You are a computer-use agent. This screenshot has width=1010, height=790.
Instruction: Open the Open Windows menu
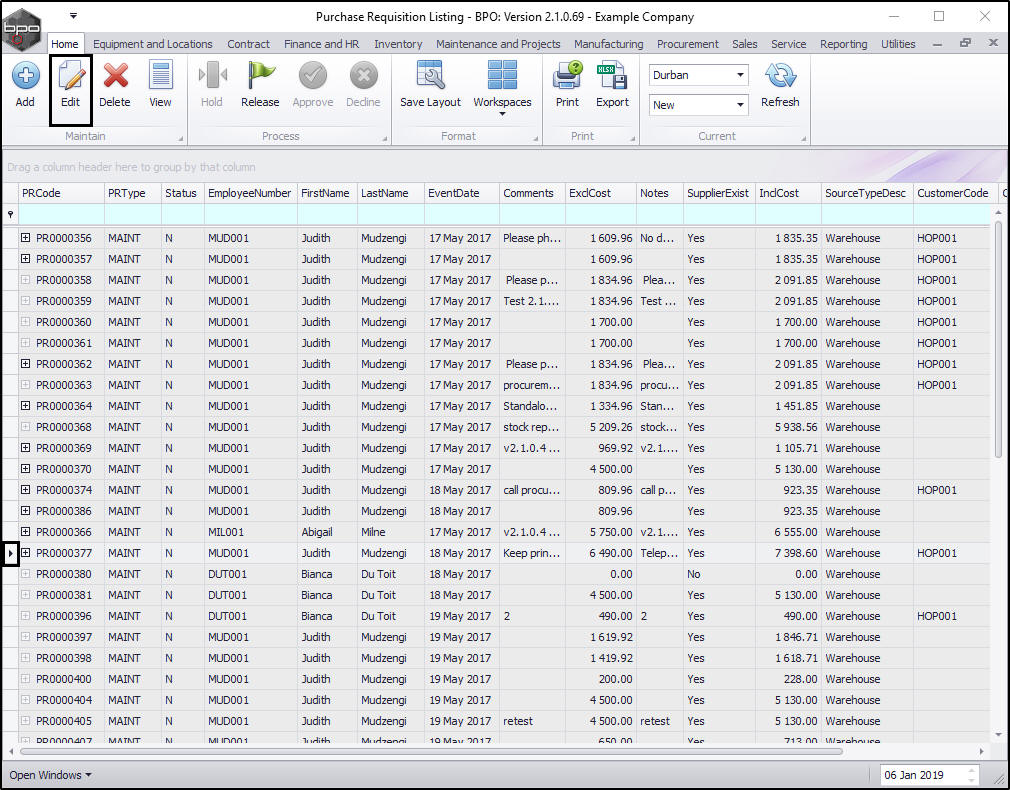[50, 775]
